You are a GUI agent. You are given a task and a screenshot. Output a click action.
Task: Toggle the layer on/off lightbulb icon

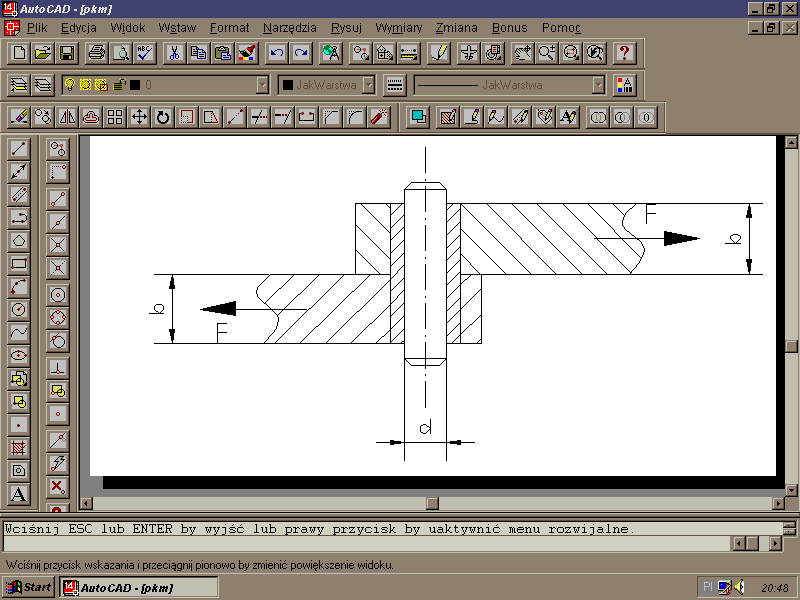[x=70, y=85]
